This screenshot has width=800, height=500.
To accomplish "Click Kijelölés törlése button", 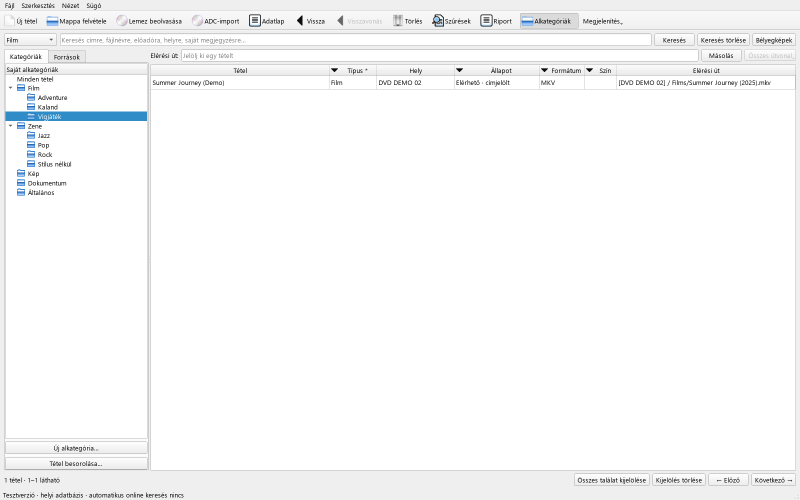I will 679,480.
